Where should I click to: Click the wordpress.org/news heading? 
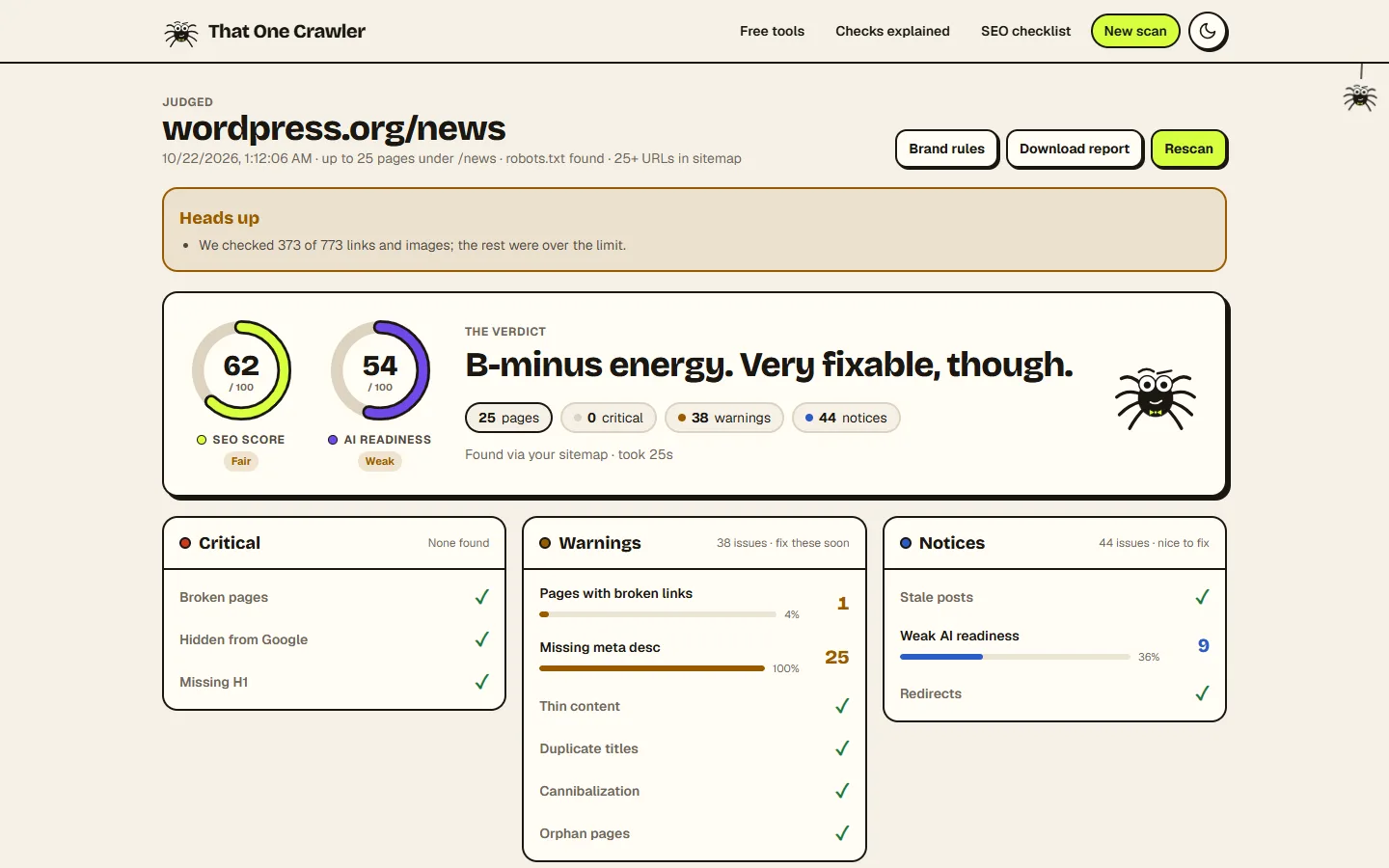(x=334, y=128)
